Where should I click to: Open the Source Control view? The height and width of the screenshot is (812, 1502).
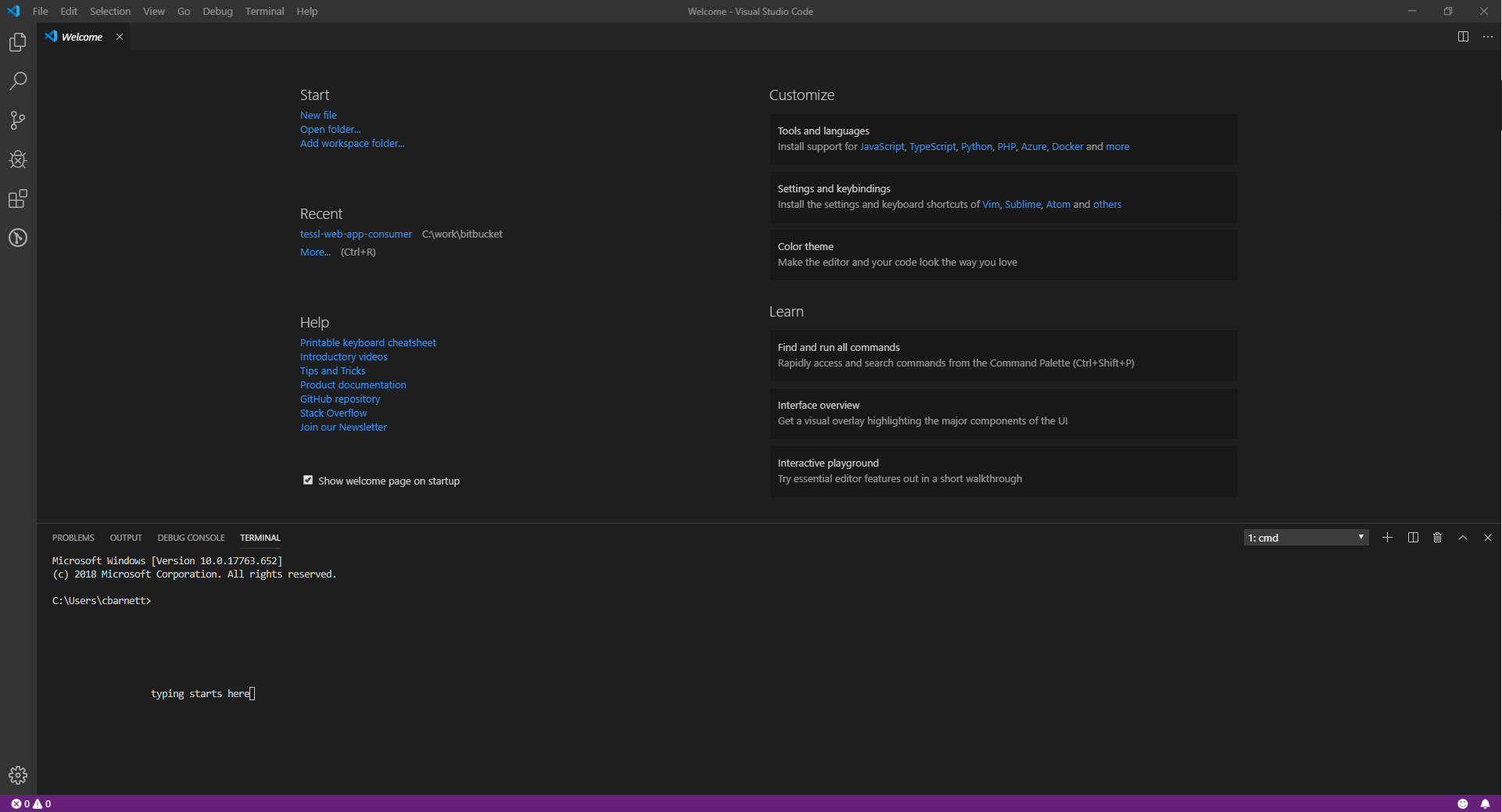pyautogui.click(x=17, y=120)
